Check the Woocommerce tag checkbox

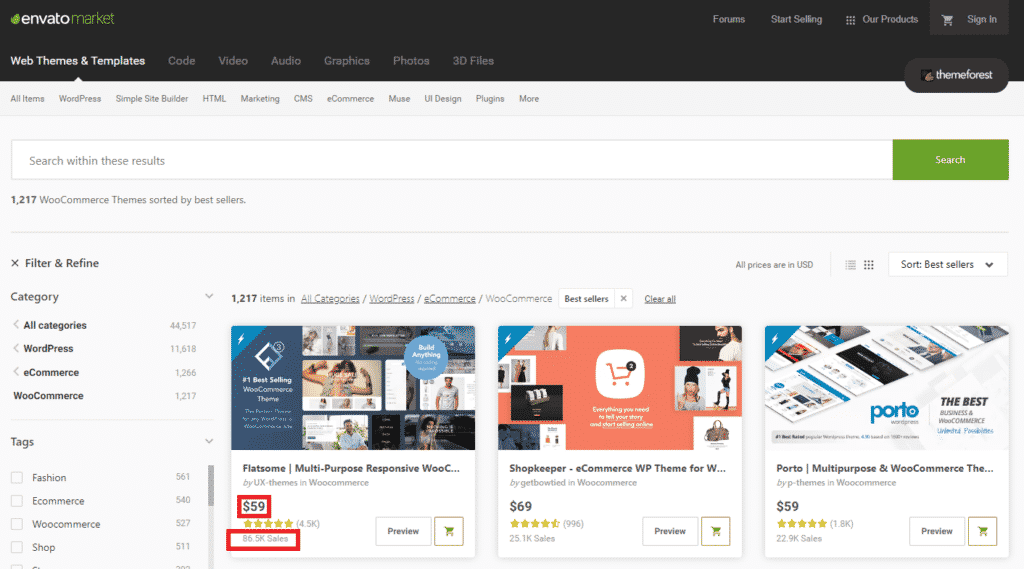click(17, 524)
